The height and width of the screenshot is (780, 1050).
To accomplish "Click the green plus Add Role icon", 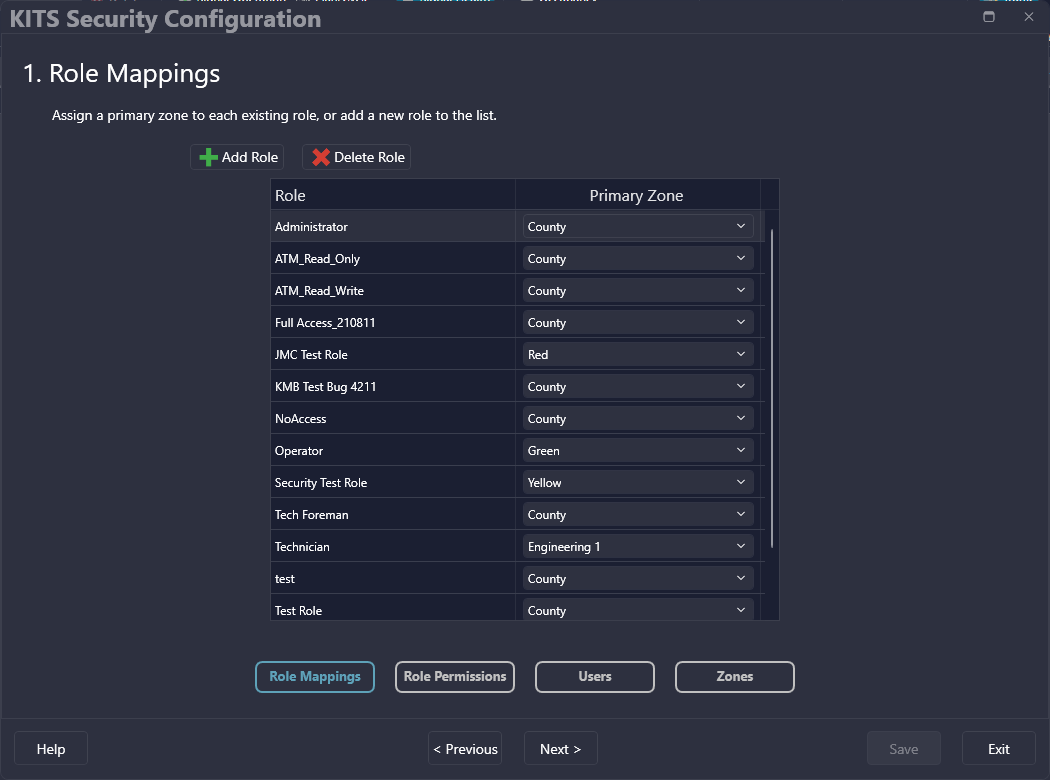I will [208, 158].
